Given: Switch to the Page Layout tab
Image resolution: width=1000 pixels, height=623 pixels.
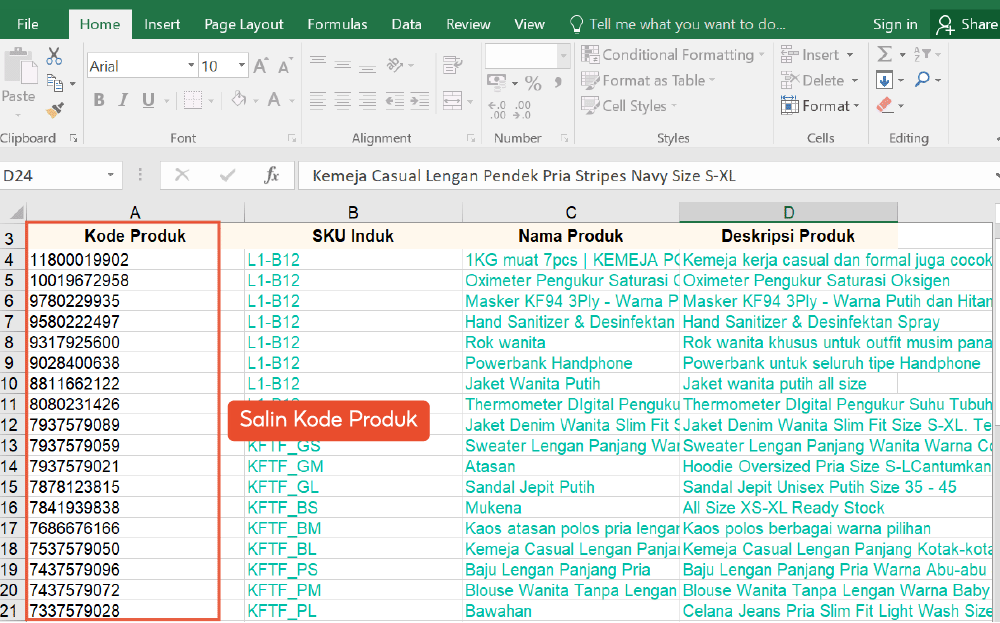Looking at the screenshot, I should pyautogui.click(x=243, y=24).
